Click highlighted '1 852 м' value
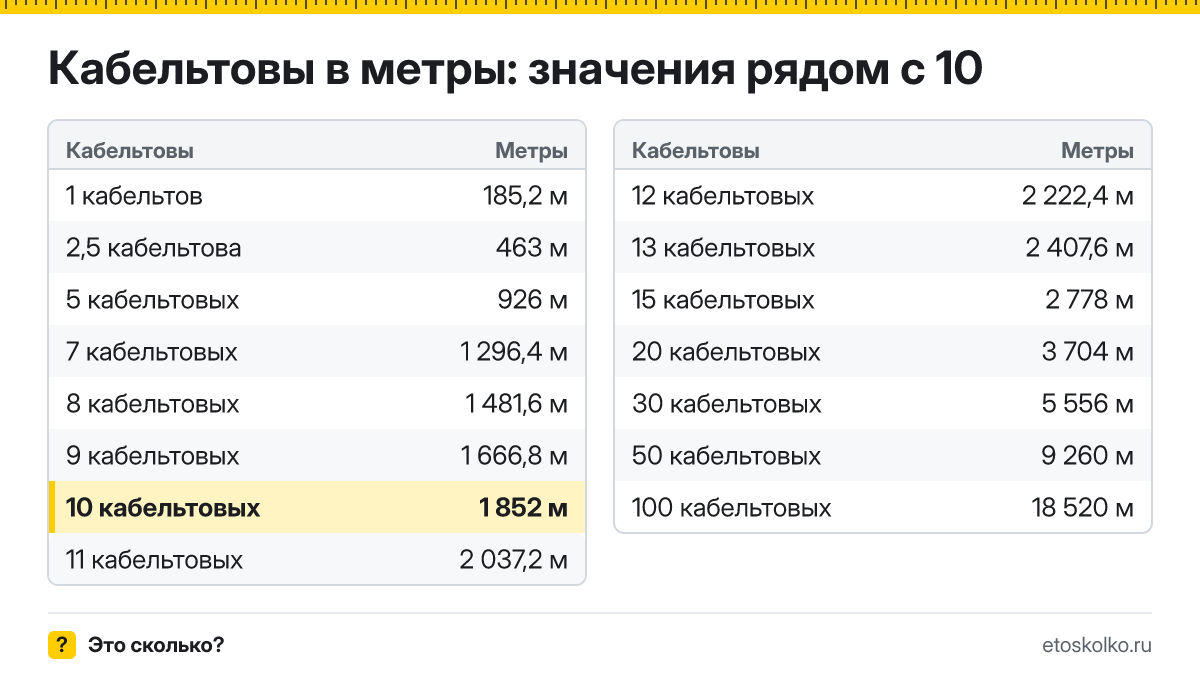This screenshot has width=1200, height=677. tap(524, 508)
